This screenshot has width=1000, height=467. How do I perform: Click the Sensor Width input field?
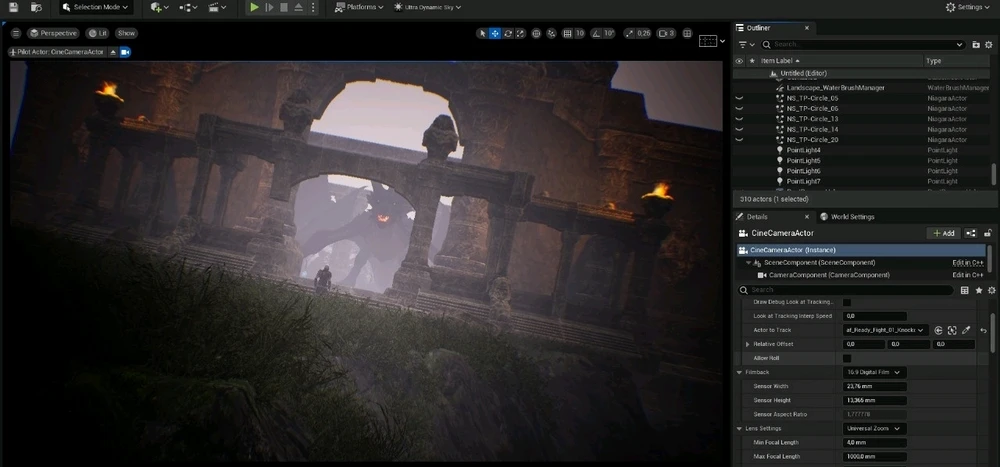point(875,386)
